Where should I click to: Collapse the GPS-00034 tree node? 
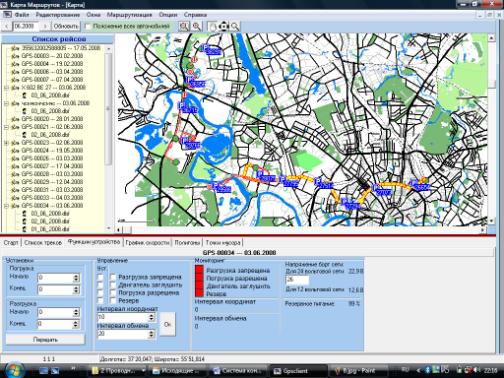6,205
